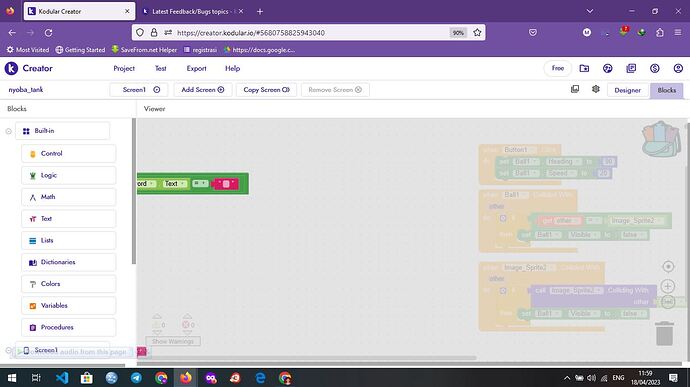Open the Text property dropdown on the green block
This screenshot has height=387, width=690.
click(175, 184)
